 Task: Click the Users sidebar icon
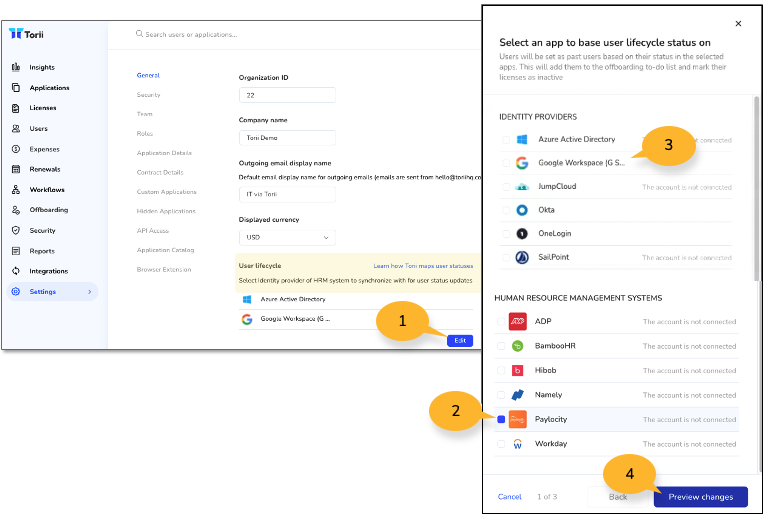click(16, 128)
